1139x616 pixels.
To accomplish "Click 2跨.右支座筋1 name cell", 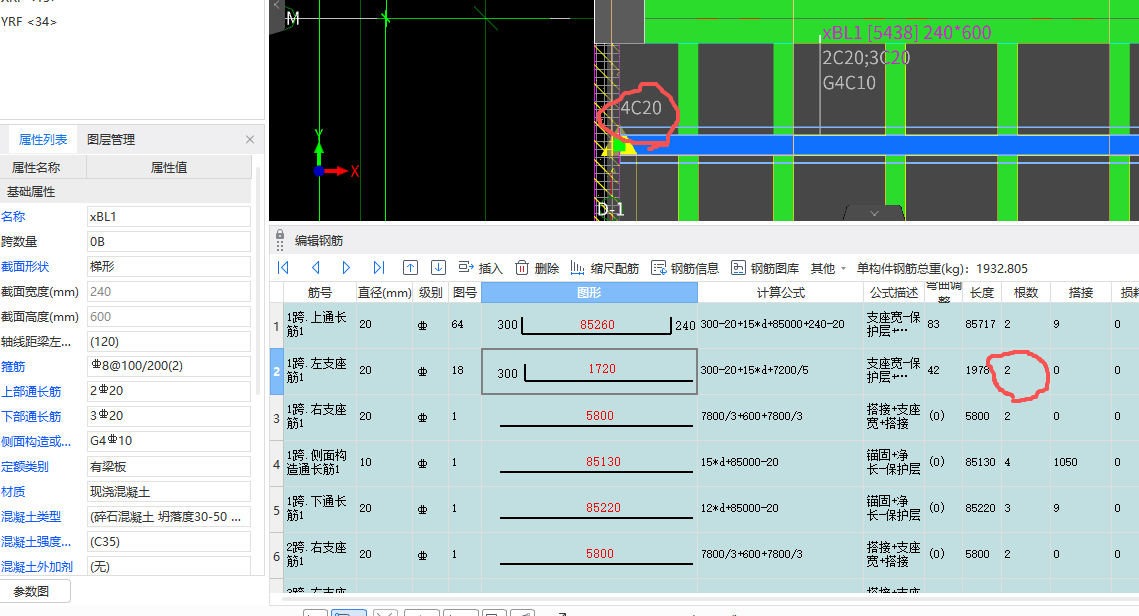I will click(x=320, y=554).
